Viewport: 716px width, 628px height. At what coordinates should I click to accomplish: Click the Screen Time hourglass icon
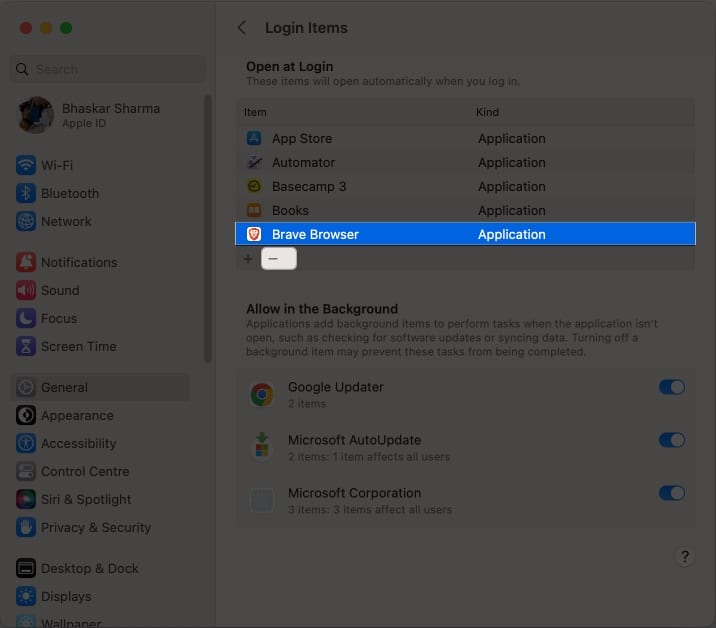click(x=26, y=346)
